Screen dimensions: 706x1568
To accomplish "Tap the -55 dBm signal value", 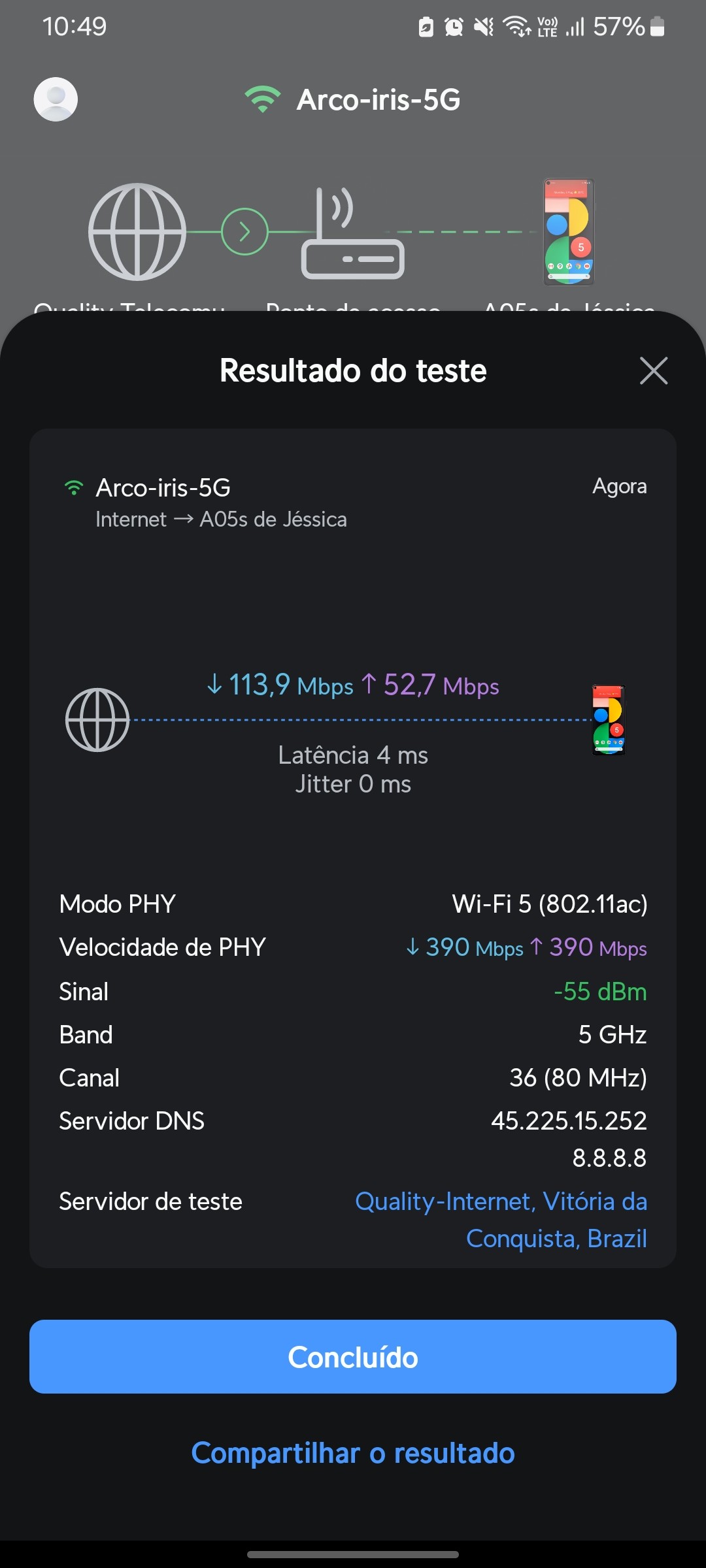I will 600,991.
